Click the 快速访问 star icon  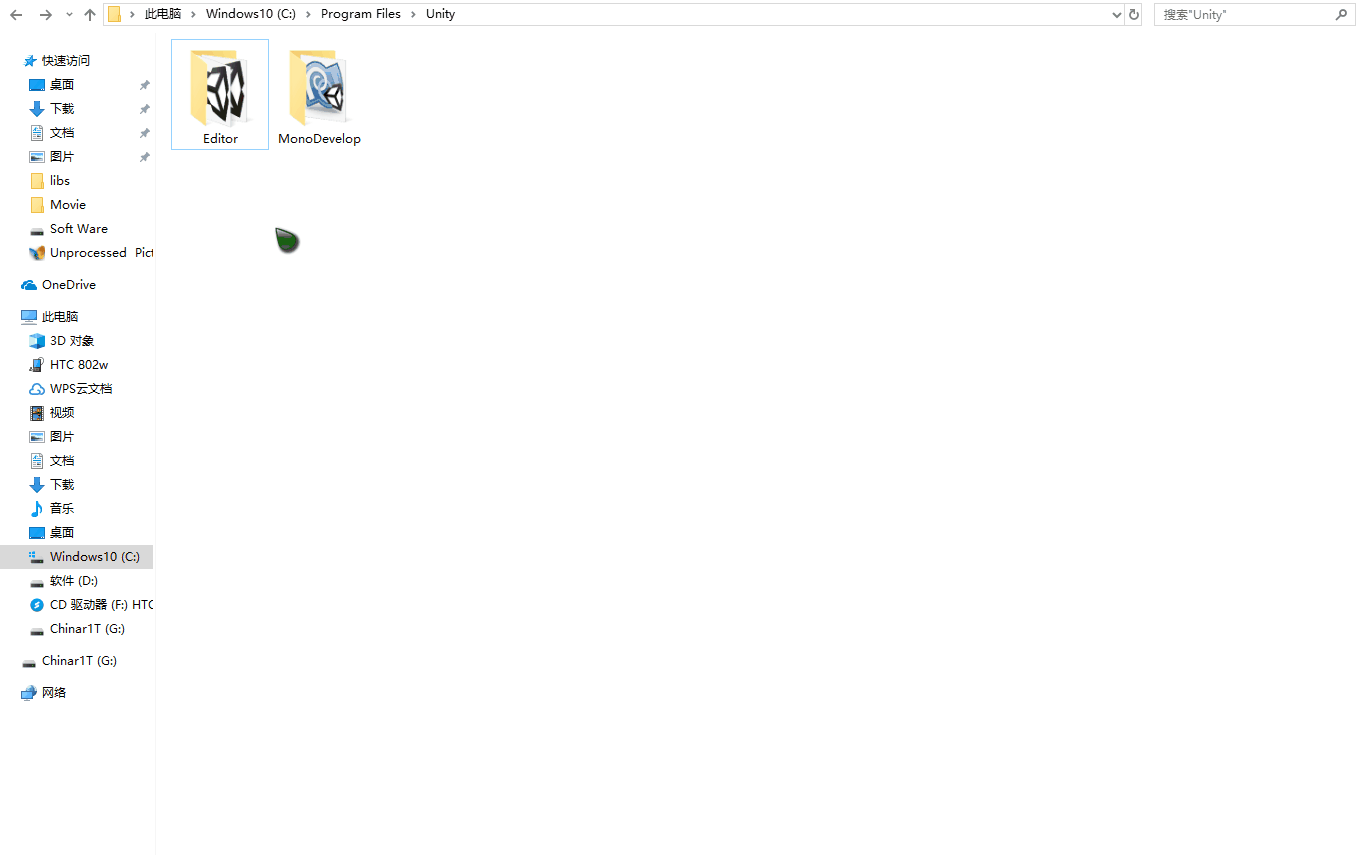click(29, 61)
